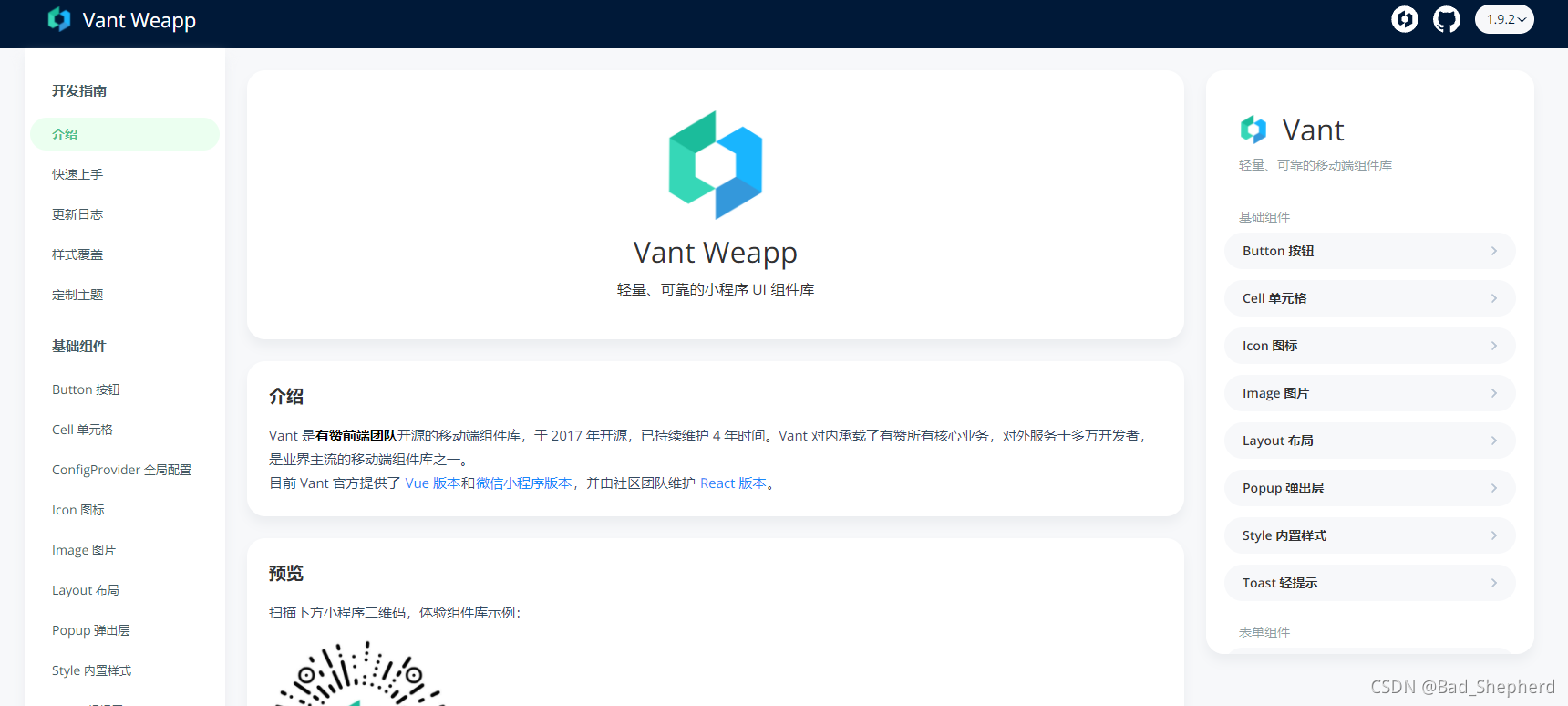This screenshot has width=1568, height=706.
Task: Click the large Vant Weapp logo image
Action: click(716, 165)
